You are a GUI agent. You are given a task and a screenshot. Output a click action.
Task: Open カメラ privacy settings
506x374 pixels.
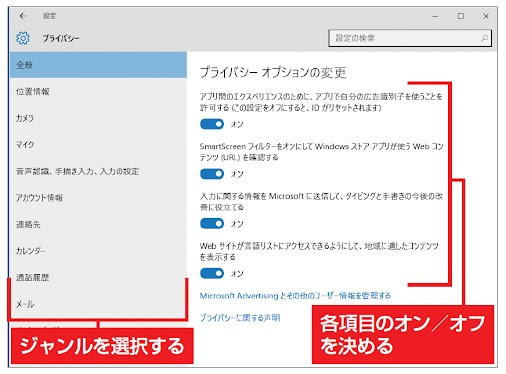pyautogui.click(x=98, y=118)
